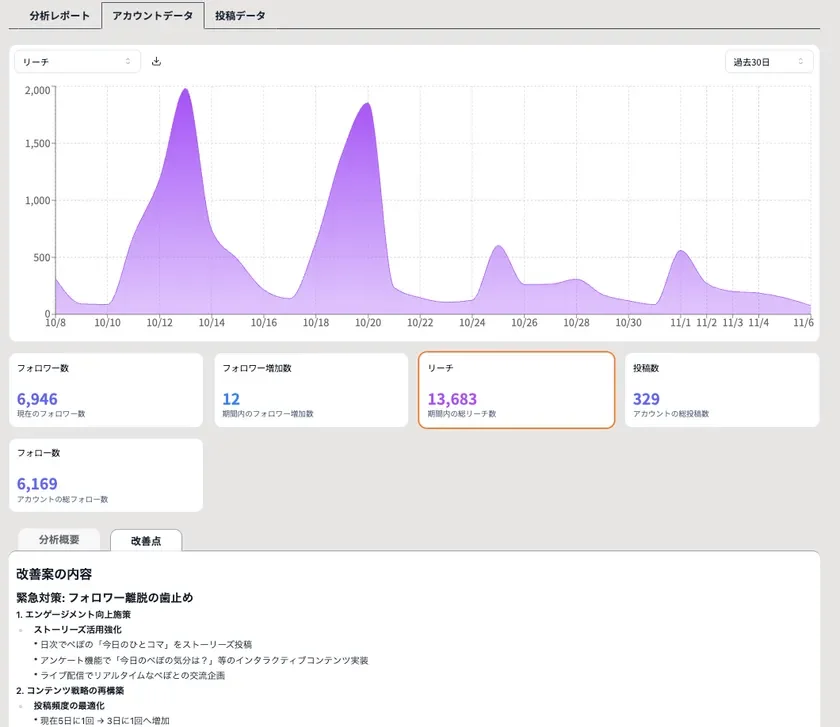Click the highlighted リーチ metric card

pyautogui.click(x=517, y=390)
